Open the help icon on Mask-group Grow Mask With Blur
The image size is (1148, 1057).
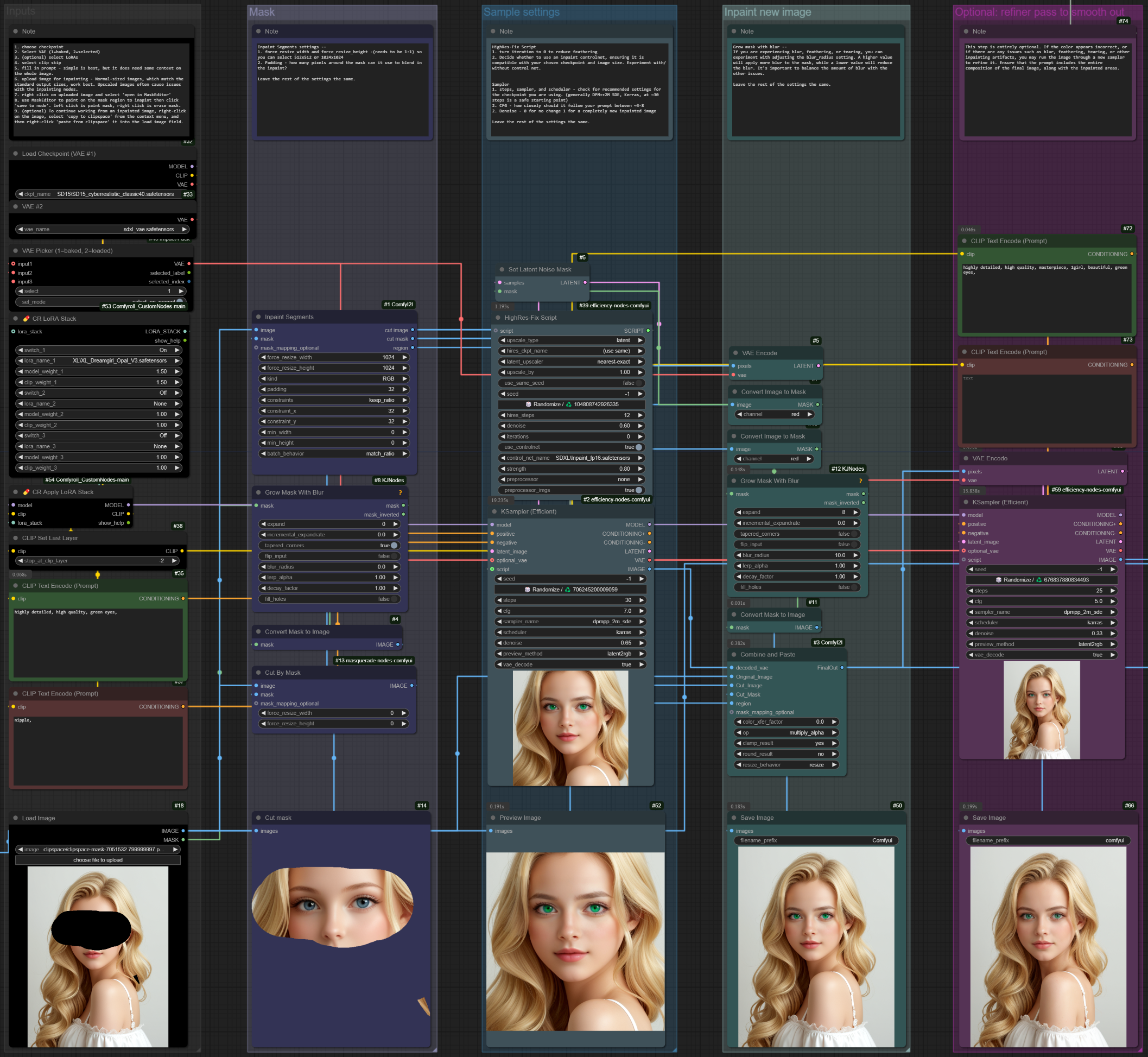click(400, 492)
